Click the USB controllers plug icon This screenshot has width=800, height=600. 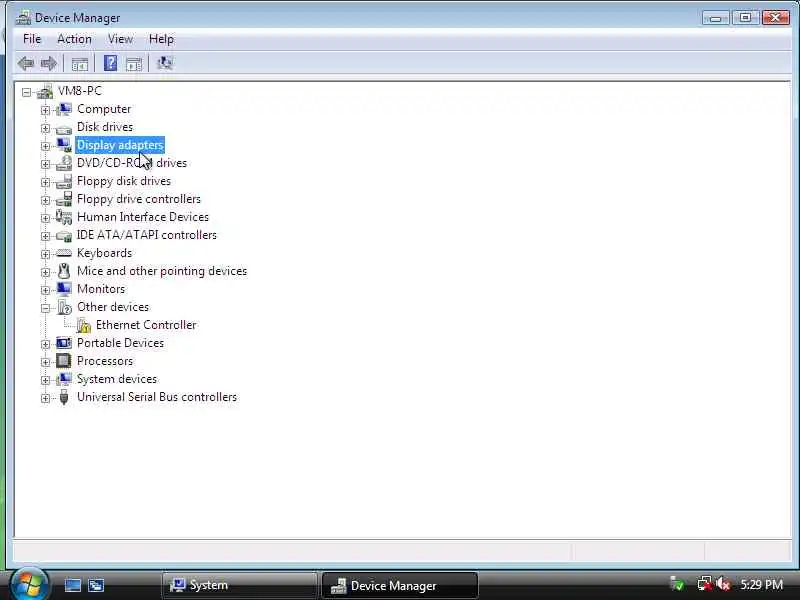(64, 397)
